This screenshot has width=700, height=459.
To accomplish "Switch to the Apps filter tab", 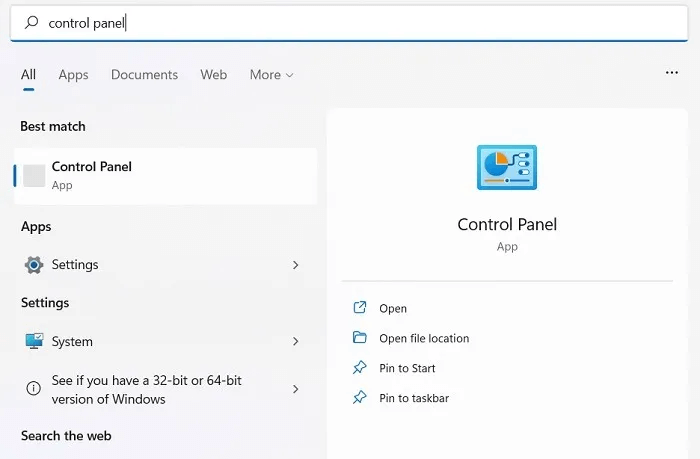I will click(73, 75).
